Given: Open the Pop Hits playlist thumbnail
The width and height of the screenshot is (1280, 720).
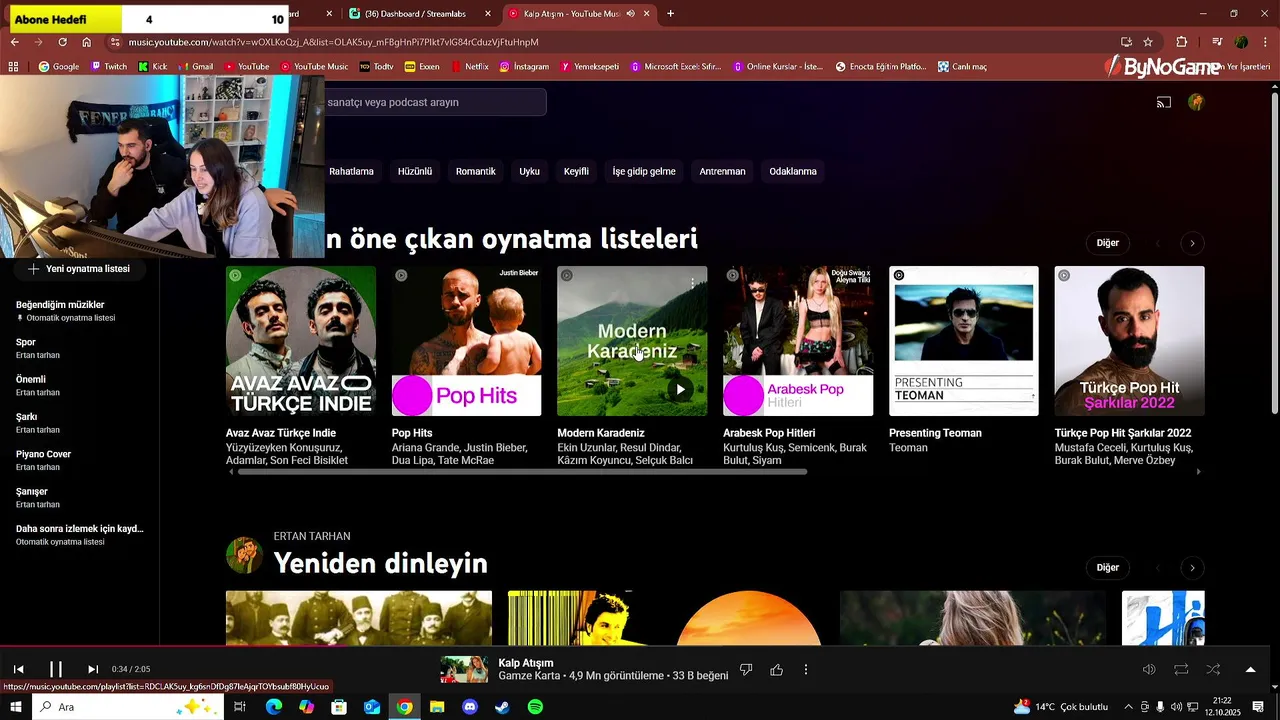Looking at the screenshot, I should pyautogui.click(x=466, y=341).
